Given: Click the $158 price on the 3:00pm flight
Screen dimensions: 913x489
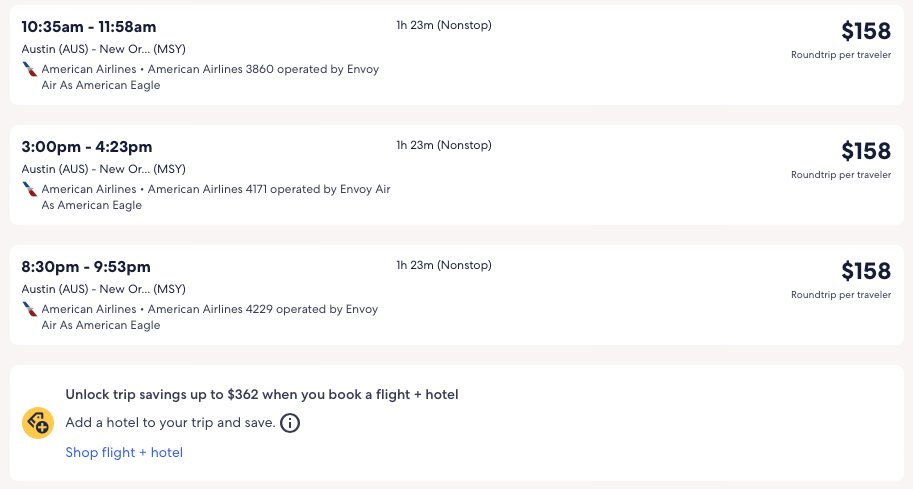Looking at the screenshot, I should (x=865, y=151).
